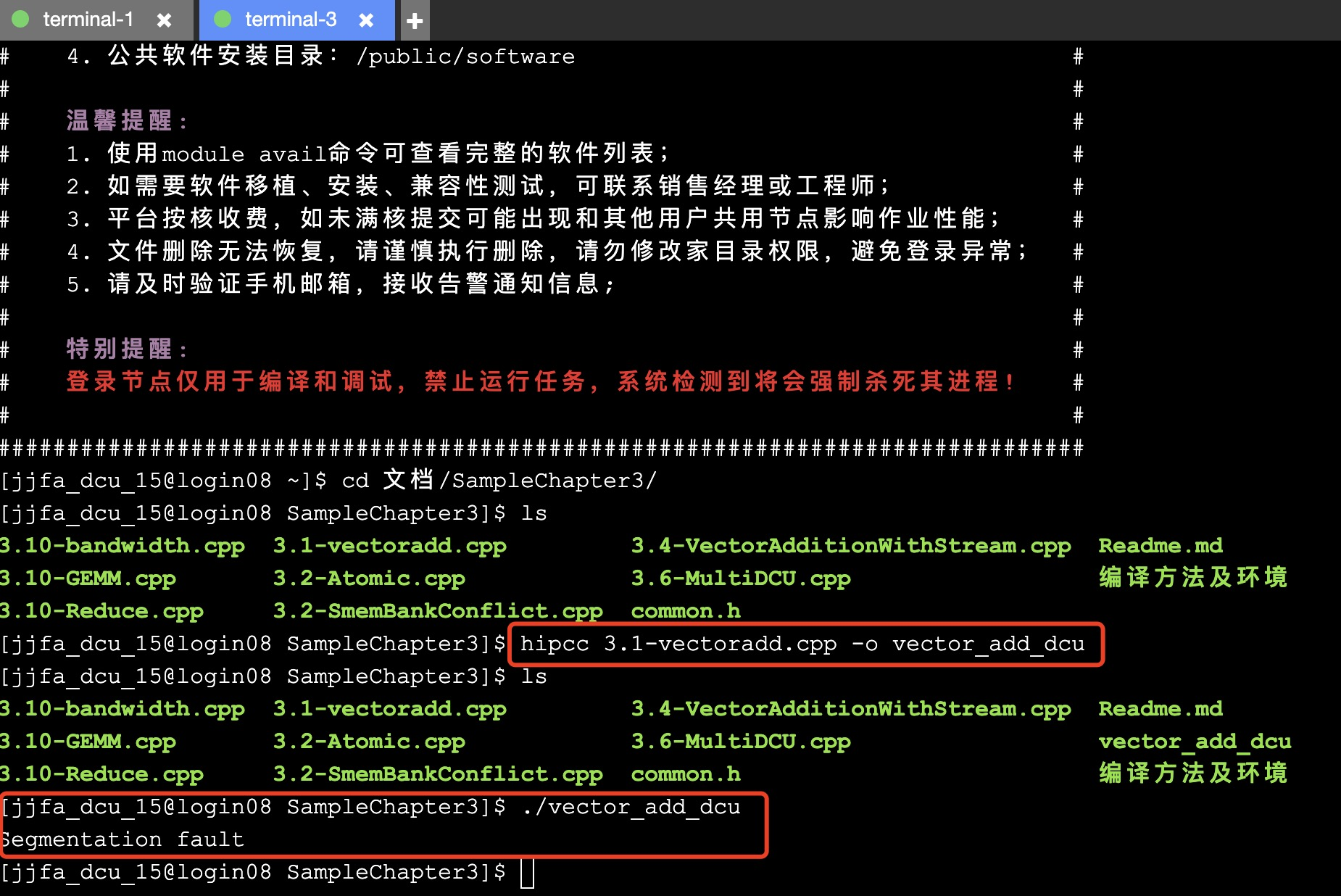This screenshot has height=896, width=1341.
Task: Click the cursor at the last prompt
Action: pyautogui.click(x=527, y=873)
